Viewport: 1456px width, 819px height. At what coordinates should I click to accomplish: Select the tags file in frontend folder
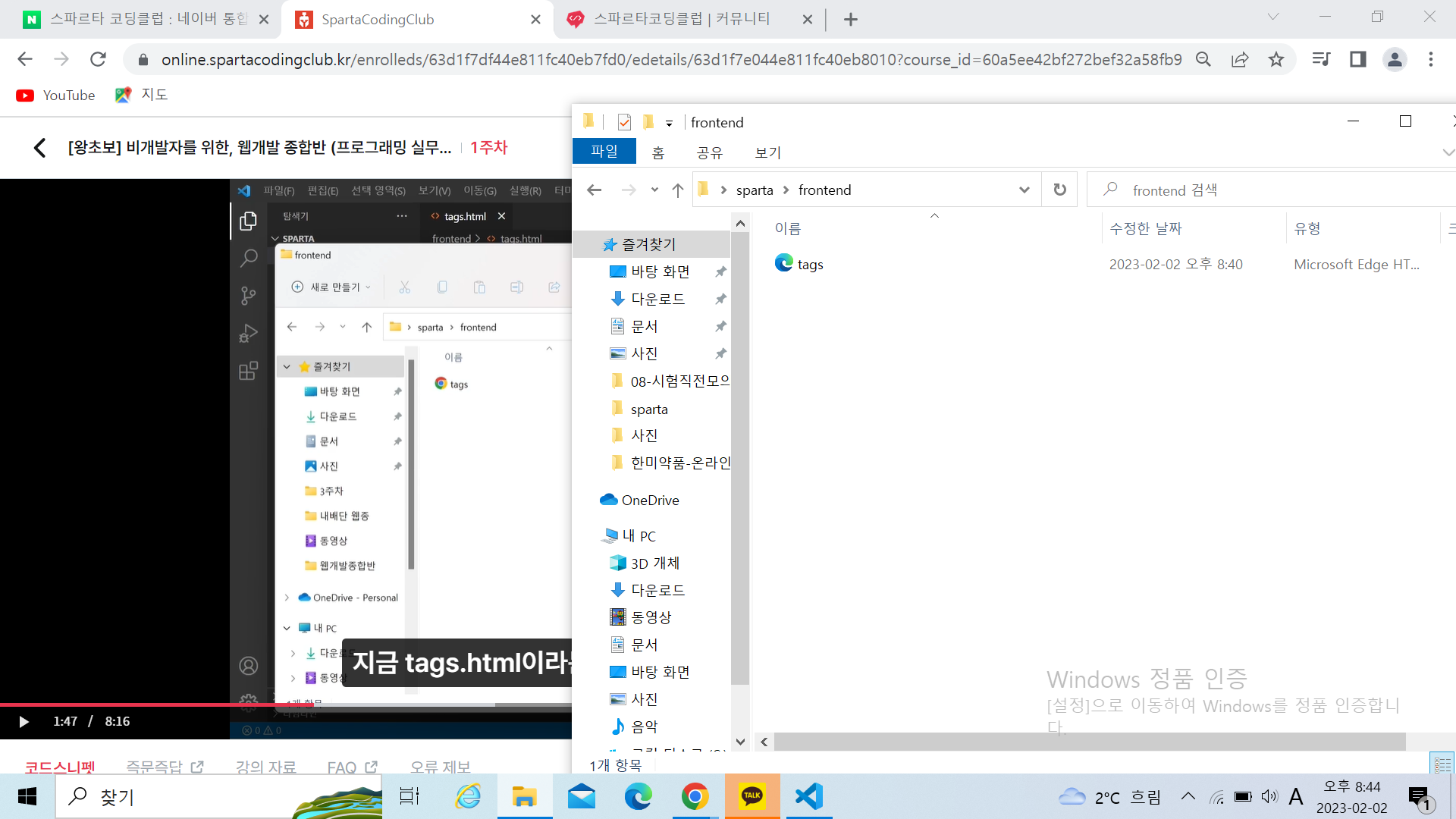tap(799, 264)
